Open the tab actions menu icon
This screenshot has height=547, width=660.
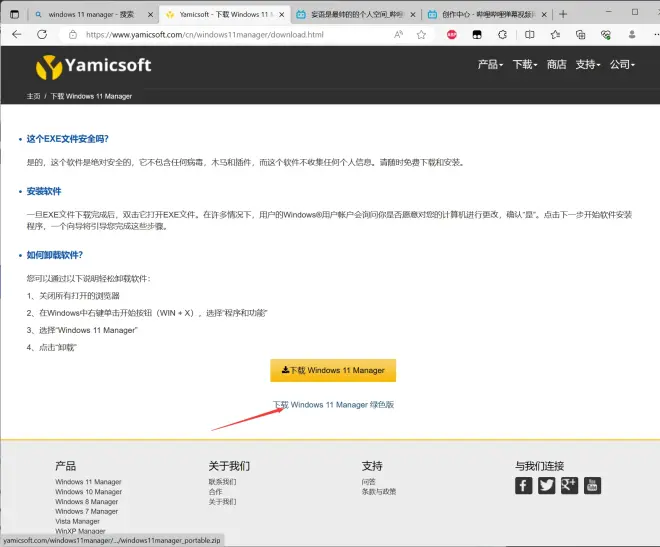coord(14,14)
